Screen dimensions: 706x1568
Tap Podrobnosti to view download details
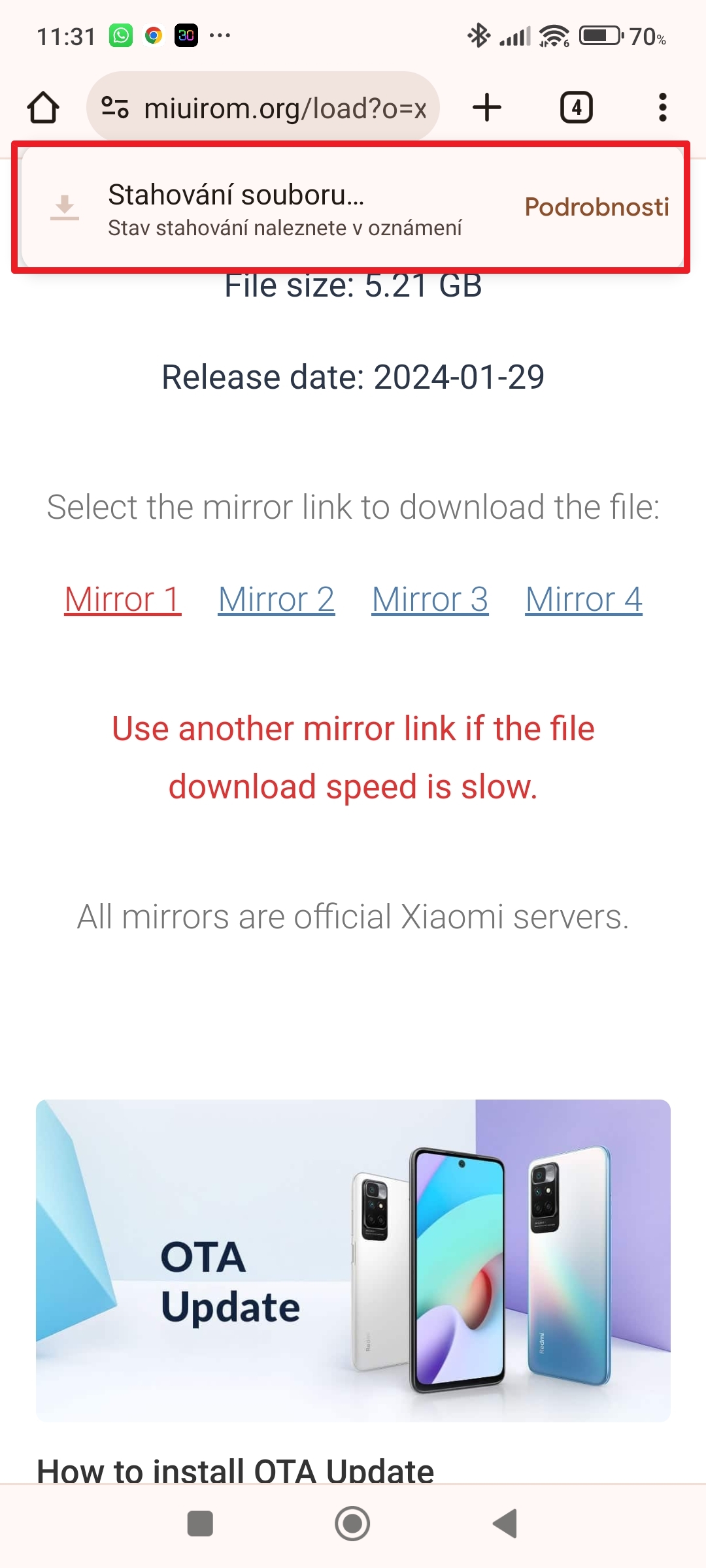(596, 207)
